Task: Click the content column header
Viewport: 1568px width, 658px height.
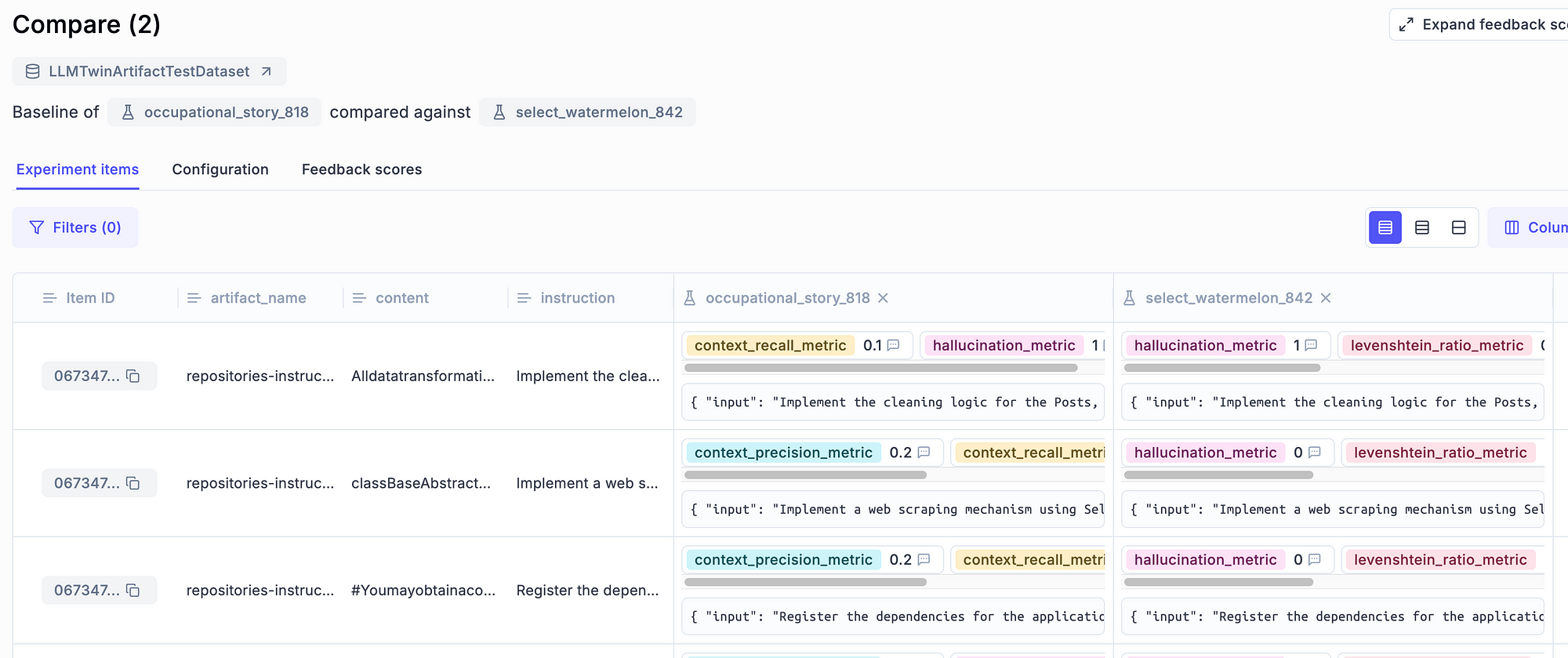Action: 401,298
